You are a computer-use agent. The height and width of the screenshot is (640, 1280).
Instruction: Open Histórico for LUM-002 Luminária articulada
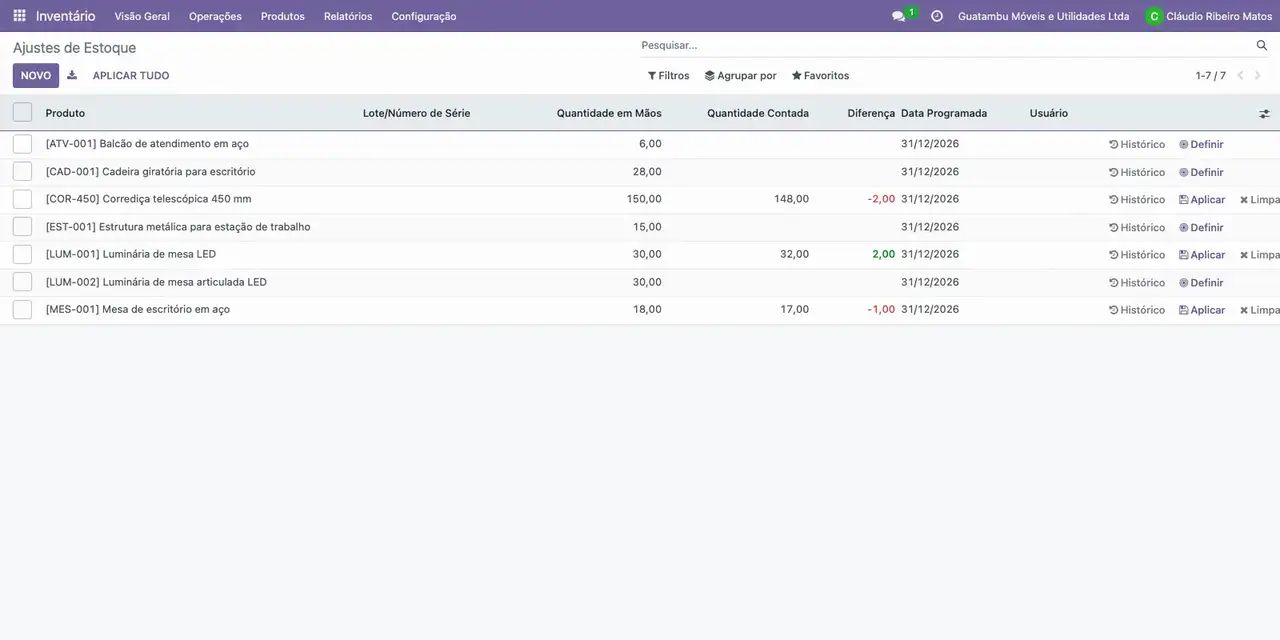[1137, 282]
